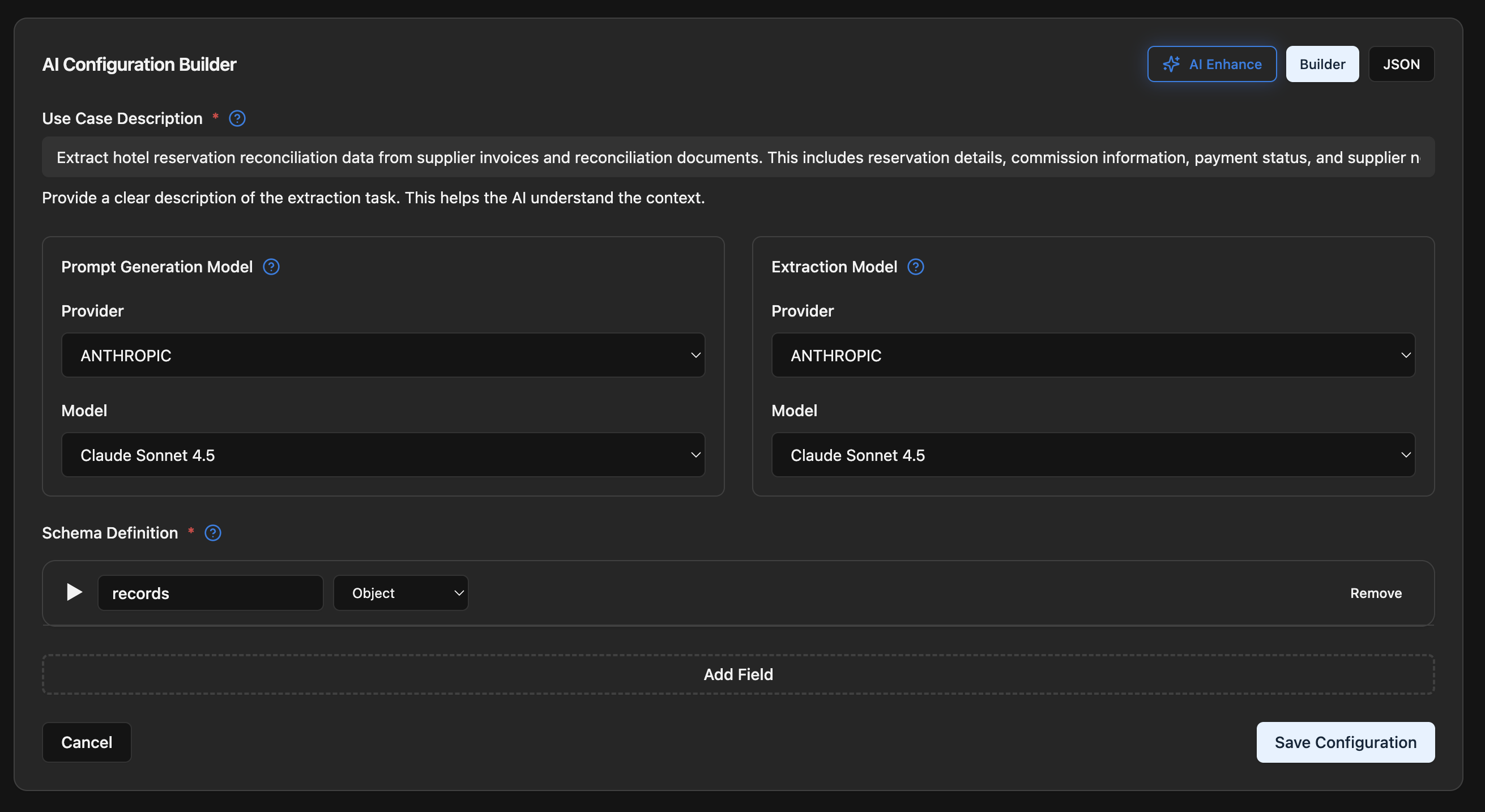Remove the records field
The width and height of the screenshot is (1485, 812).
pos(1376,593)
